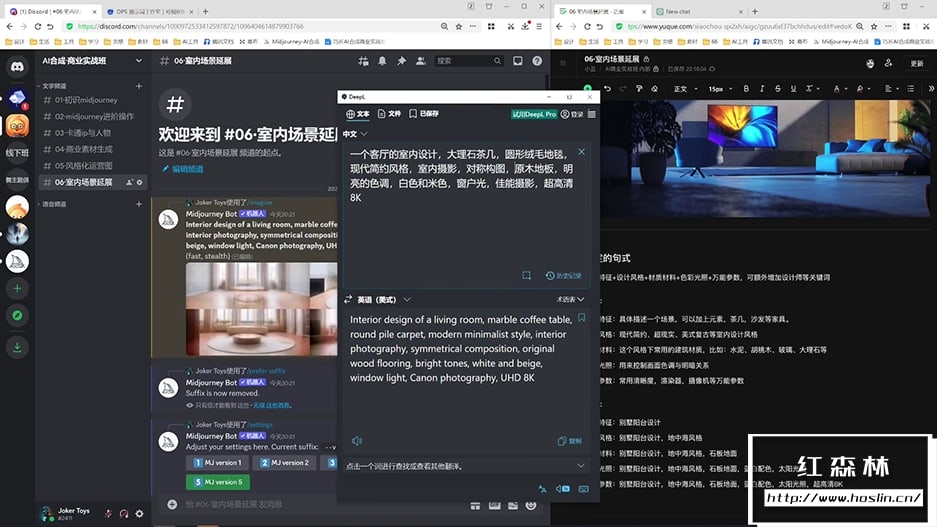Toggle mute microphone in Discord user panel

point(108,513)
